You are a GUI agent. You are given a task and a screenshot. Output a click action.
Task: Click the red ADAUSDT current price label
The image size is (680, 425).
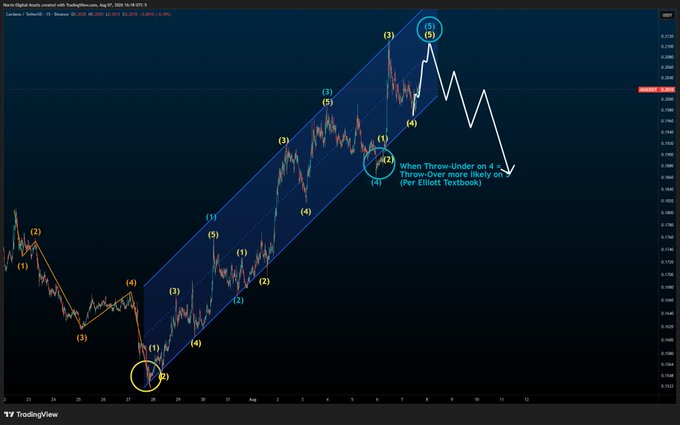657,90
